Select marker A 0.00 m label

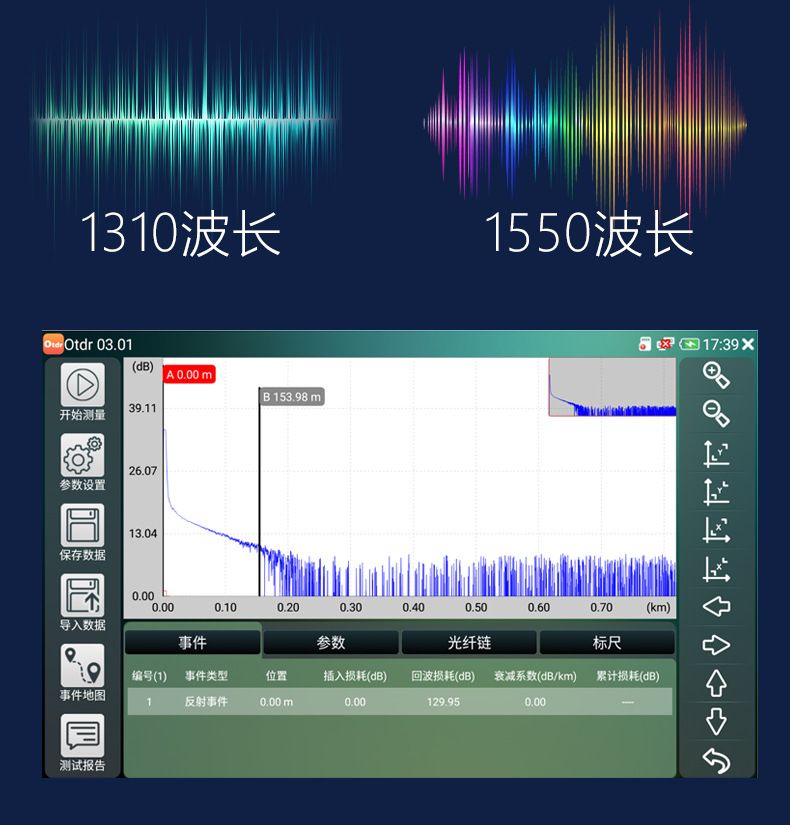(190, 375)
